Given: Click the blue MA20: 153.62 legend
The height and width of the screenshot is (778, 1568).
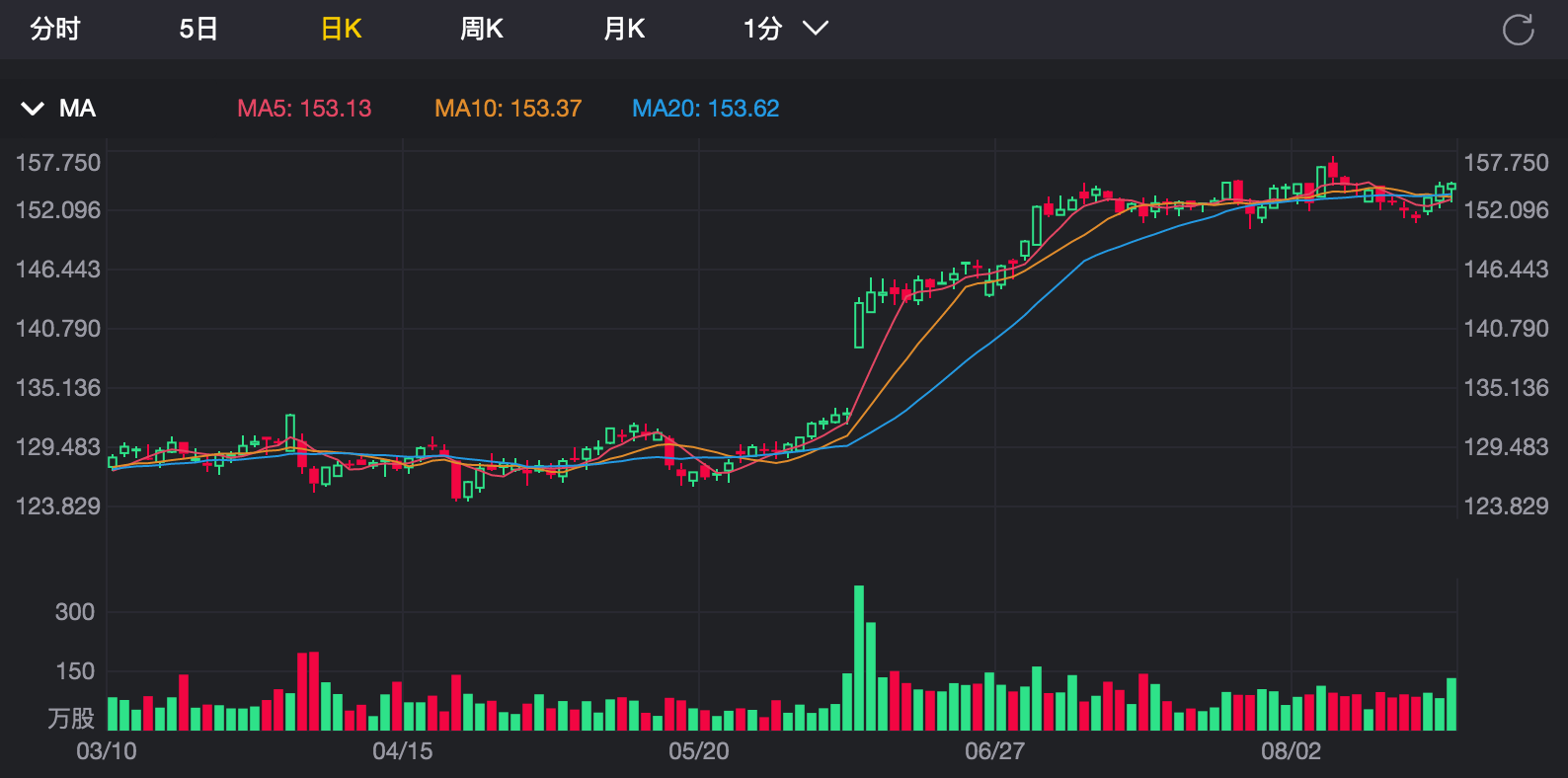Looking at the screenshot, I should pos(705,109).
